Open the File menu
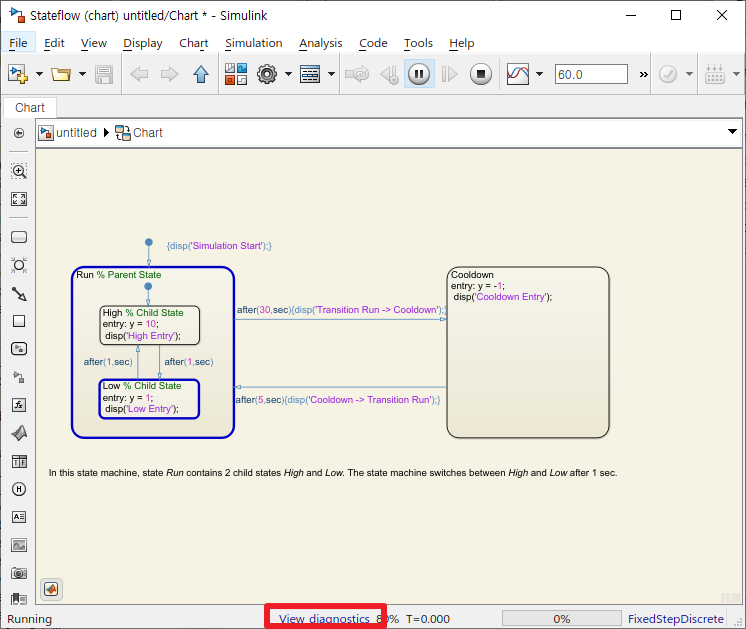Viewport: 746px width, 629px height. pyautogui.click(x=18, y=43)
